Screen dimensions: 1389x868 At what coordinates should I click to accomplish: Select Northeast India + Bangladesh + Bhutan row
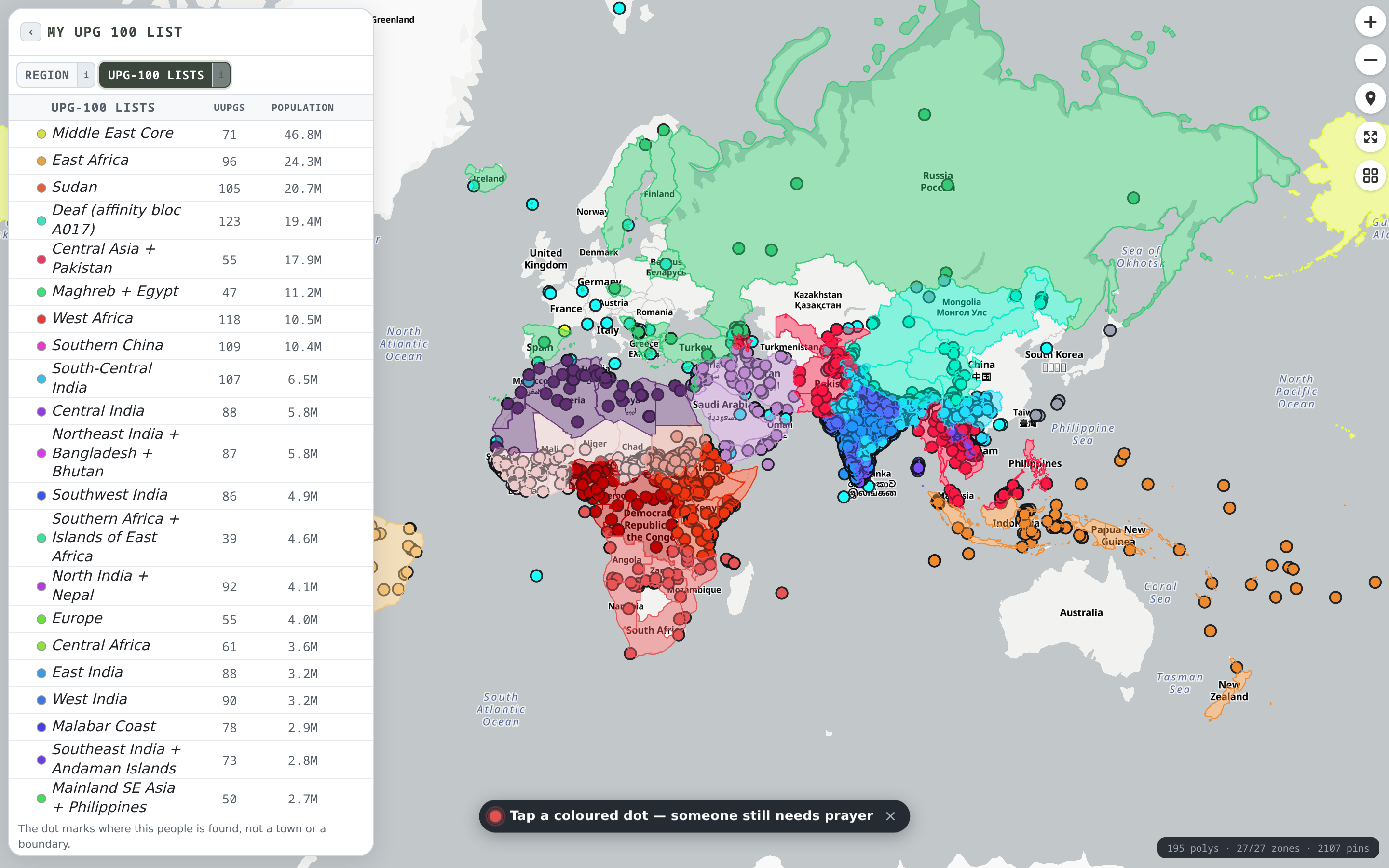click(191, 453)
